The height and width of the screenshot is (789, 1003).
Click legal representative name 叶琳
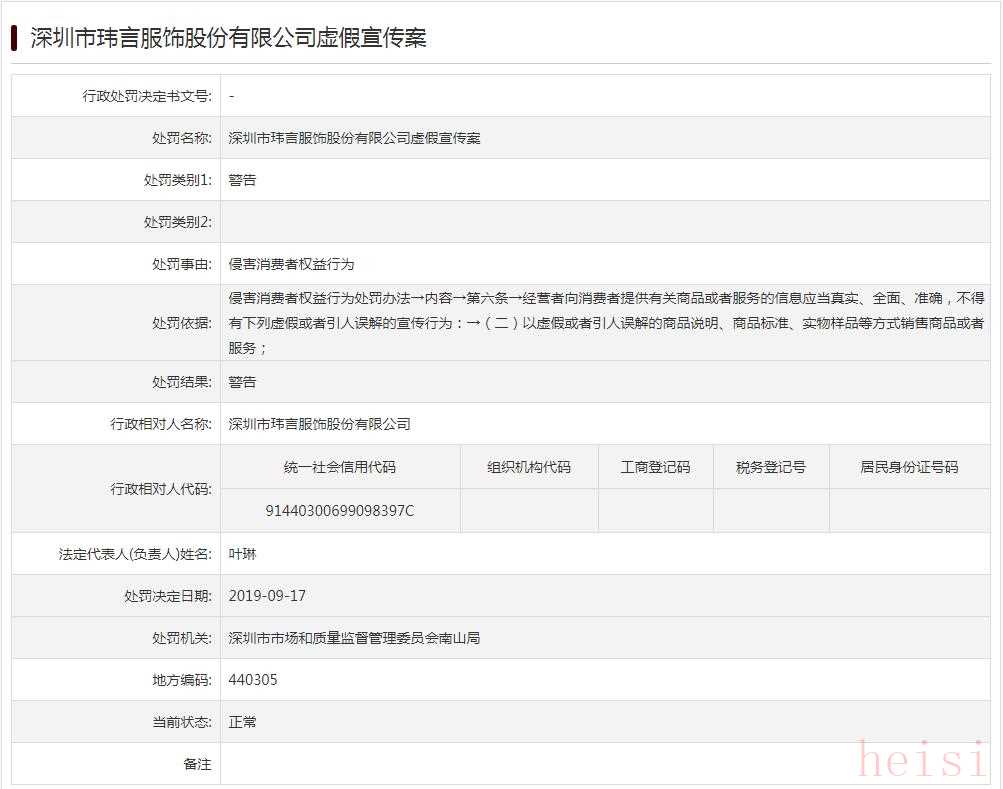click(x=242, y=553)
